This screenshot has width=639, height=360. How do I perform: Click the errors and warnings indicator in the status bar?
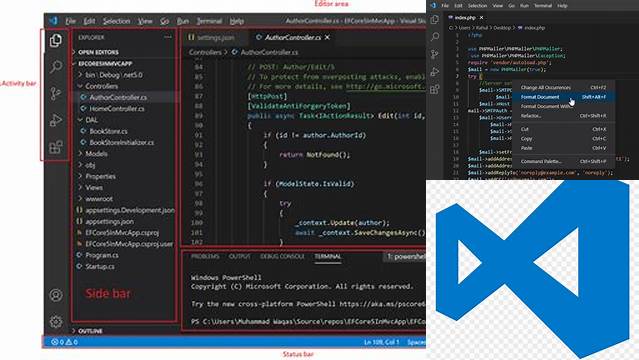tap(64, 342)
